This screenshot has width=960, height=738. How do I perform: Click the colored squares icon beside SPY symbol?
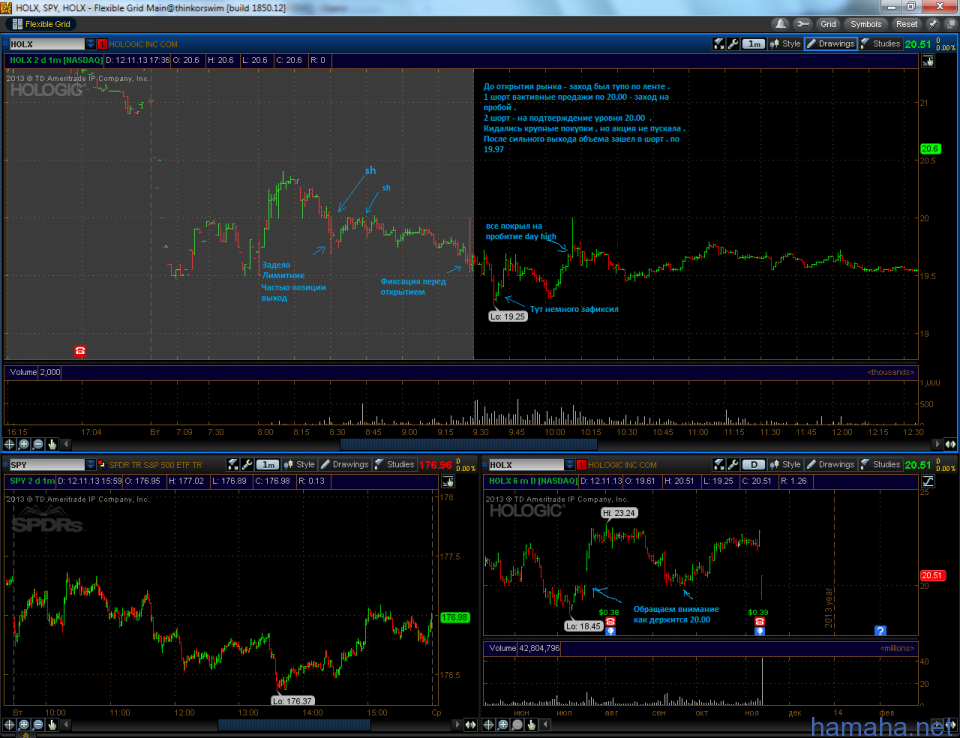pyautogui.click(x=102, y=465)
